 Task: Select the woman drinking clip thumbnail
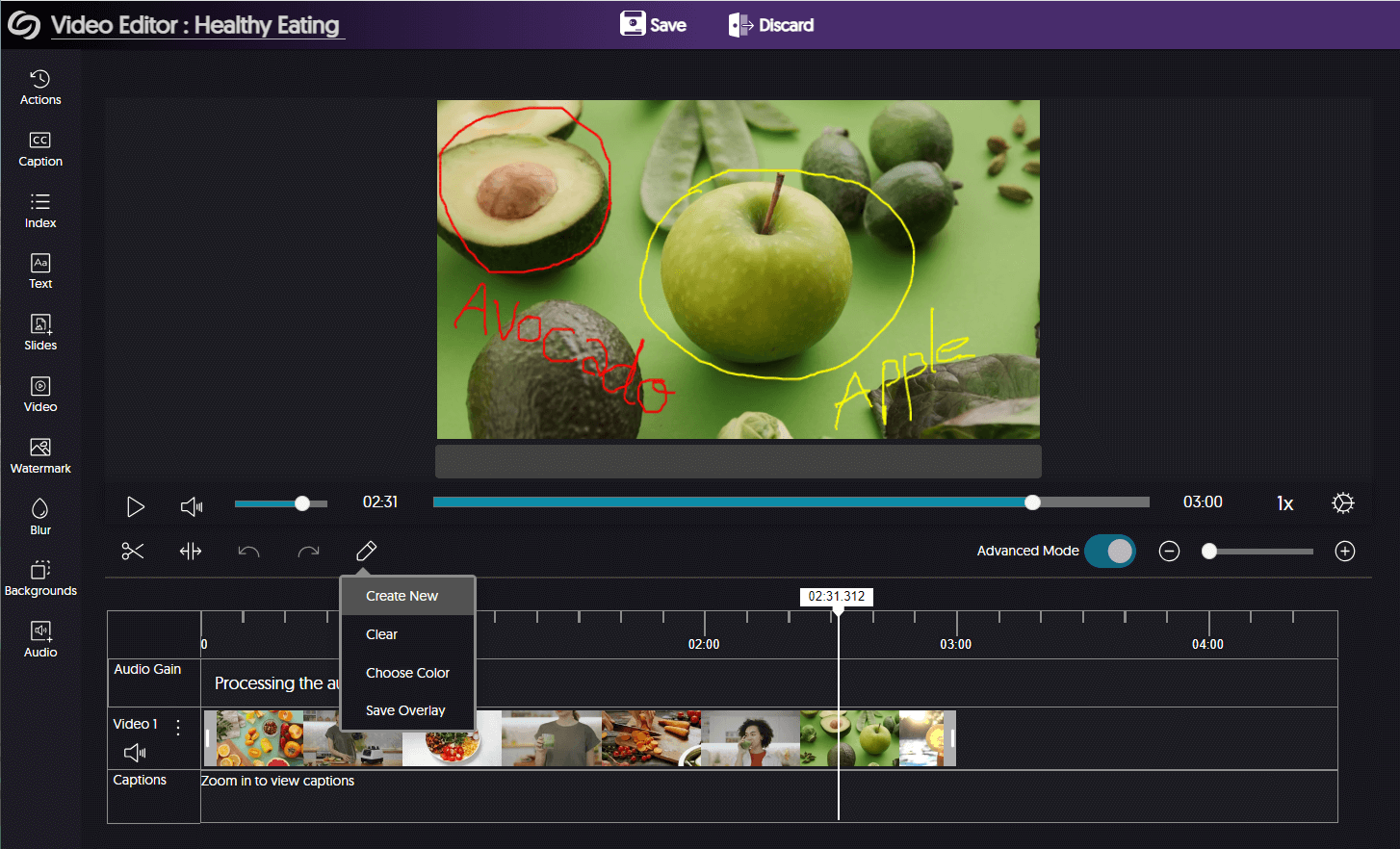coord(750,738)
